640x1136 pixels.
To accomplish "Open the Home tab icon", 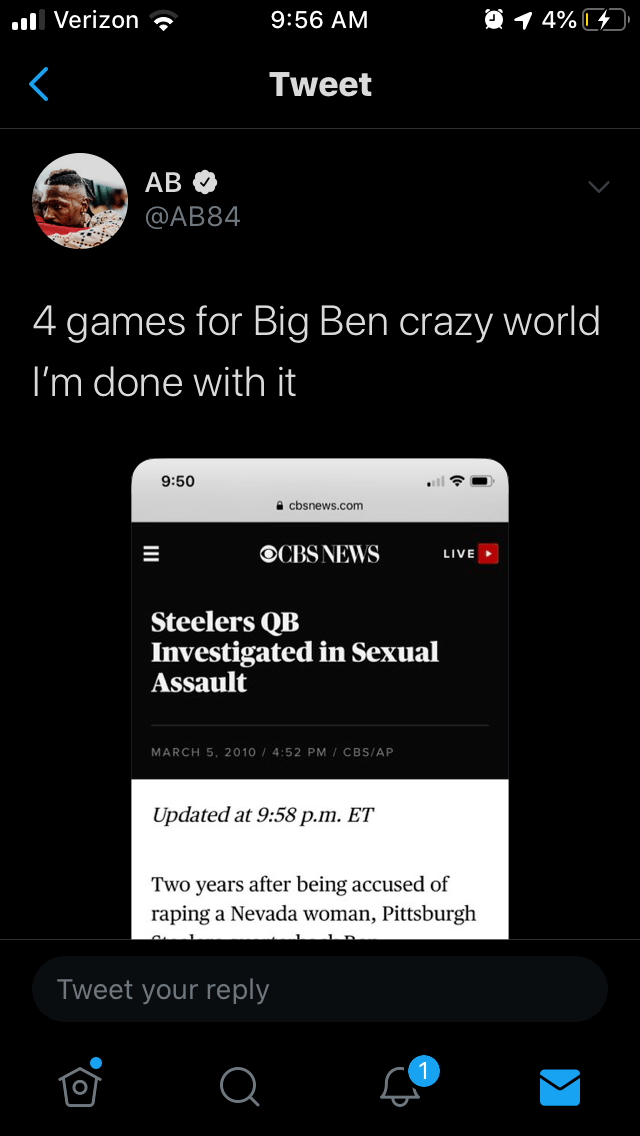I will (80, 1085).
